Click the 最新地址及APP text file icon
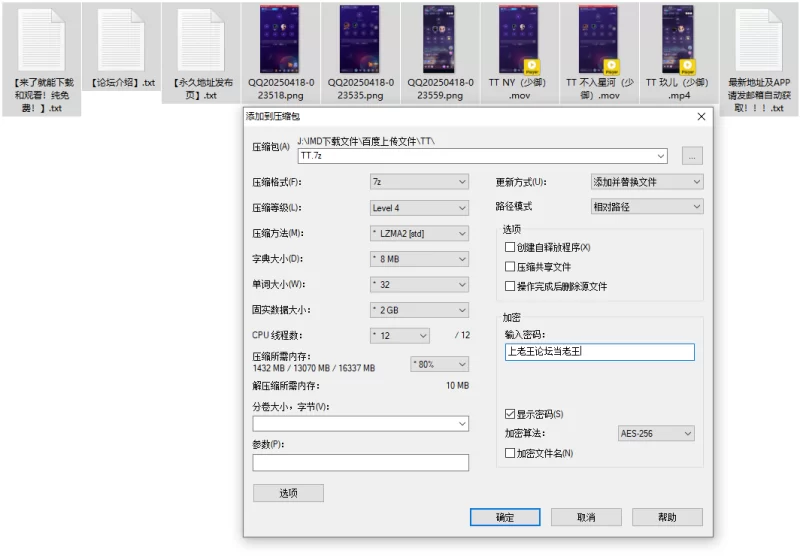Image resolution: width=800 pixels, height=560 pixels. 759,40
